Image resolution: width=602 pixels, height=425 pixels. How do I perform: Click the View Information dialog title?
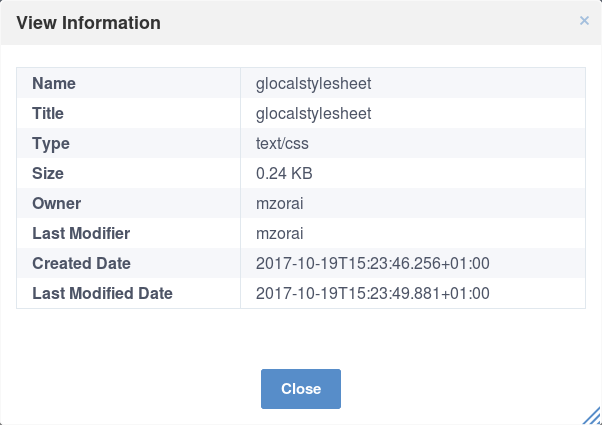point(88,23)
